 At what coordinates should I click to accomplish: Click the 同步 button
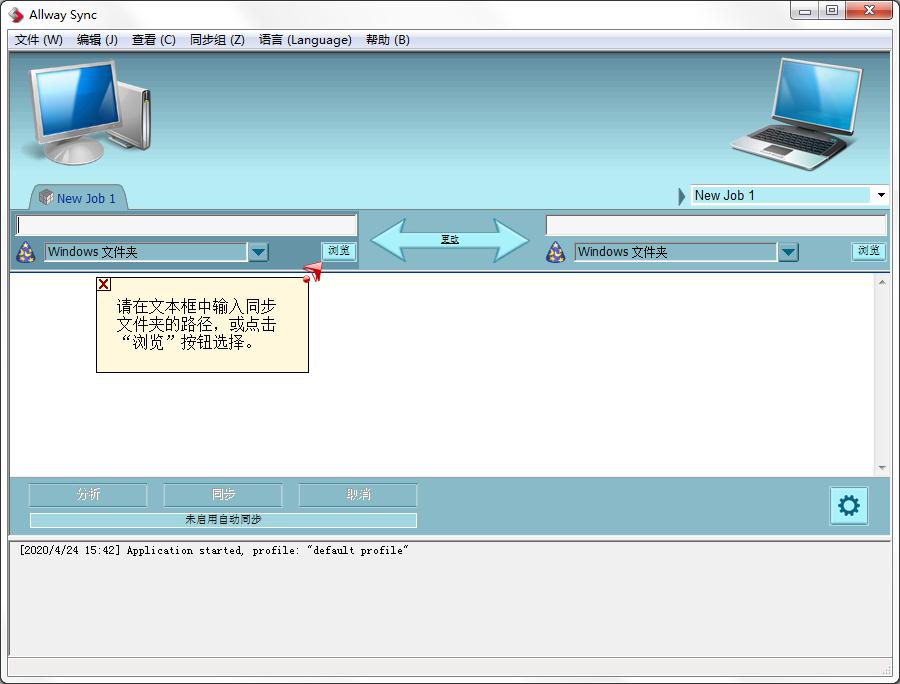222,495
